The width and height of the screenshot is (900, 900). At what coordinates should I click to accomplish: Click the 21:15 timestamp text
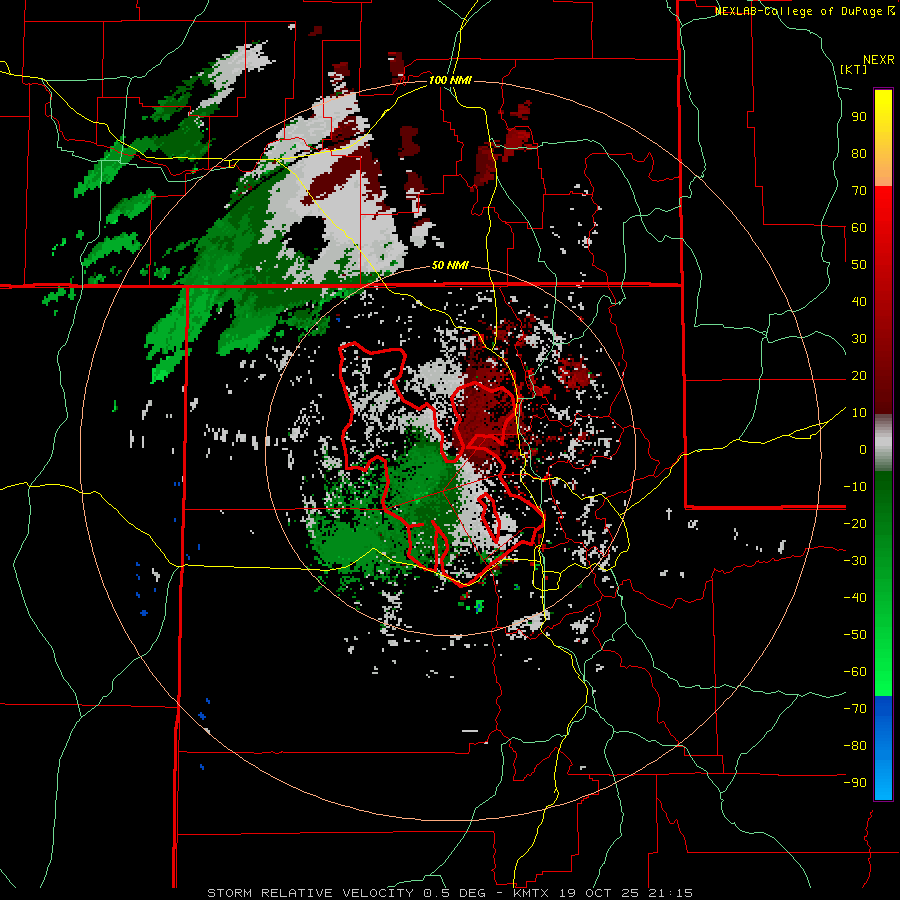click(671, 893)
